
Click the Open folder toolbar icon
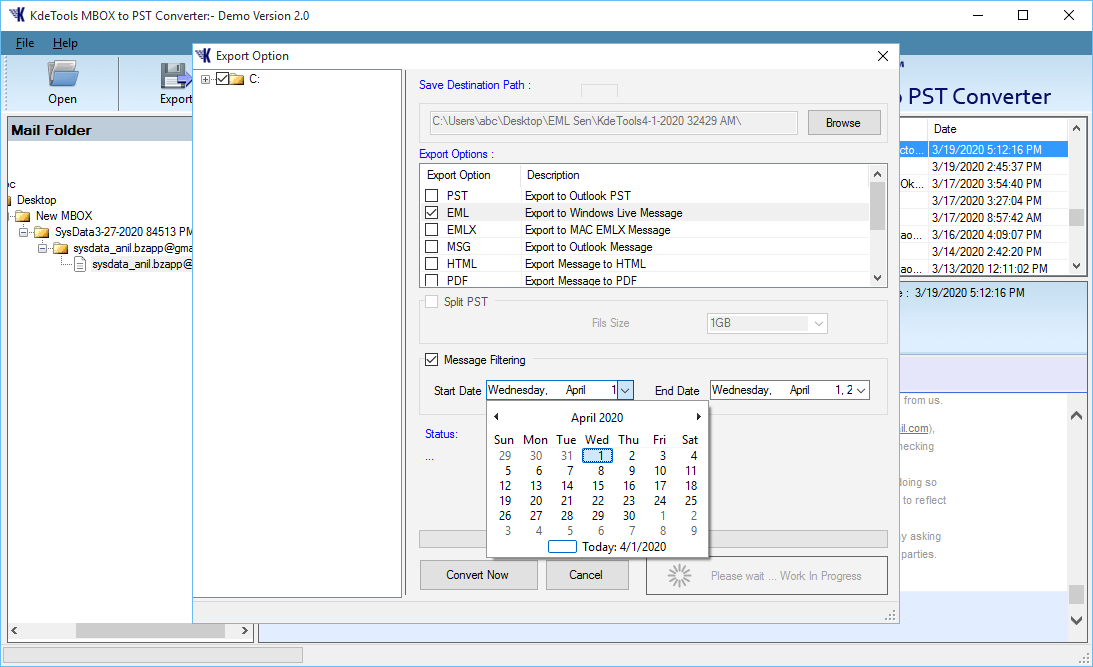(x=62, y=74)
